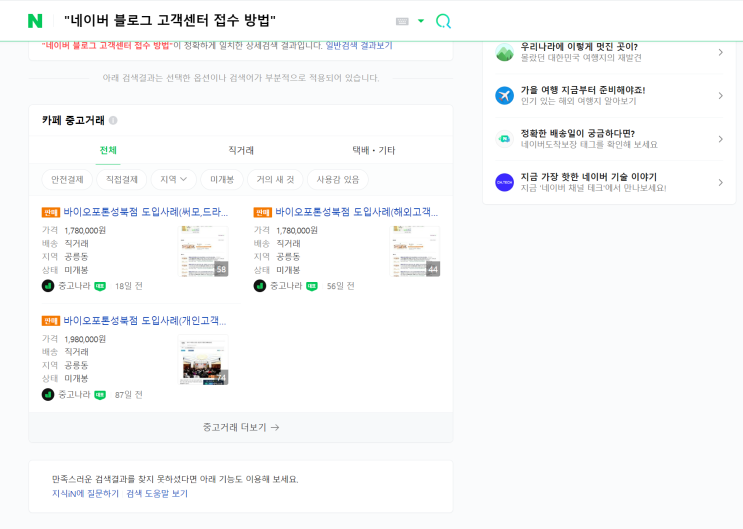743x529 pixels.
Task: Click price 1,980,000원
Action: (x=85, y=339)
